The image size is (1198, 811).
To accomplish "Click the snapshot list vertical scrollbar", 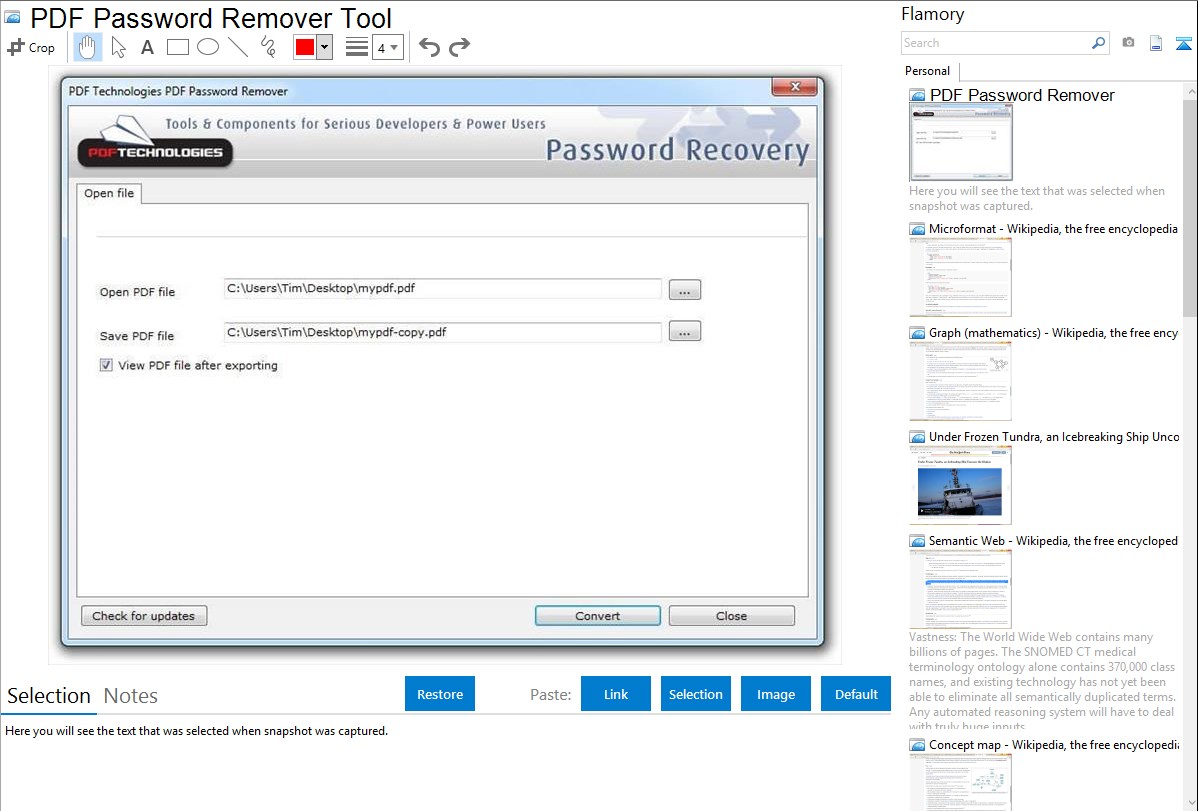I will [x=1190, y=206].
